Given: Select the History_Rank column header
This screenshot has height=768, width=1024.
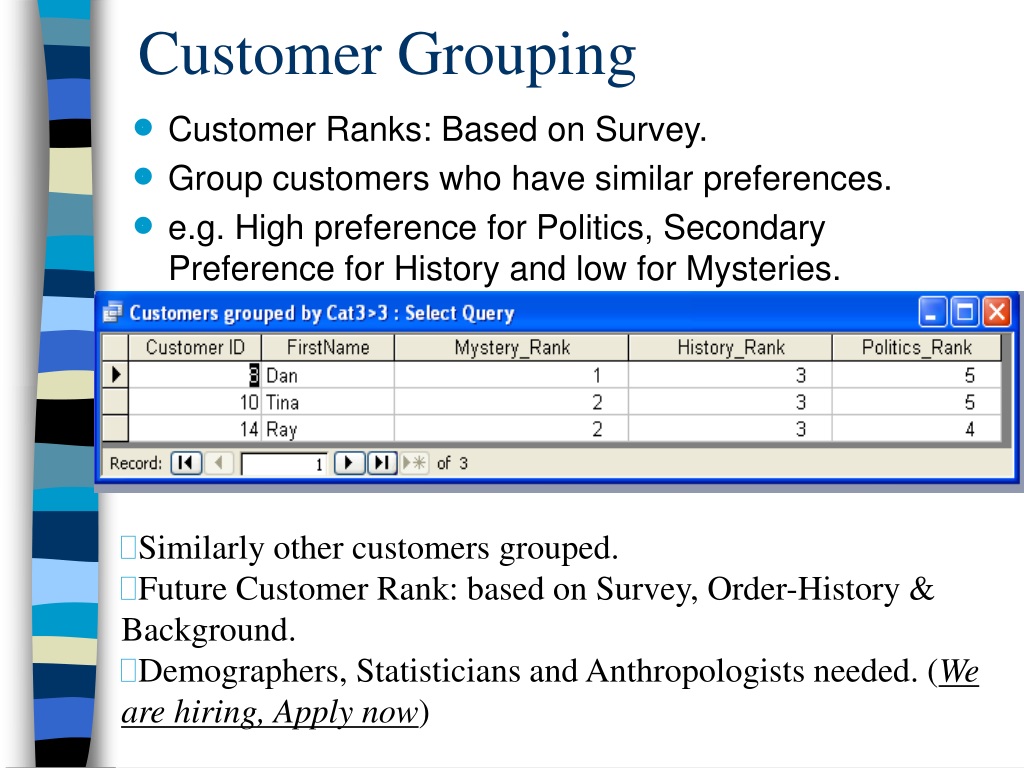Looking at the screenshot, I should click(x=730, y=347).
